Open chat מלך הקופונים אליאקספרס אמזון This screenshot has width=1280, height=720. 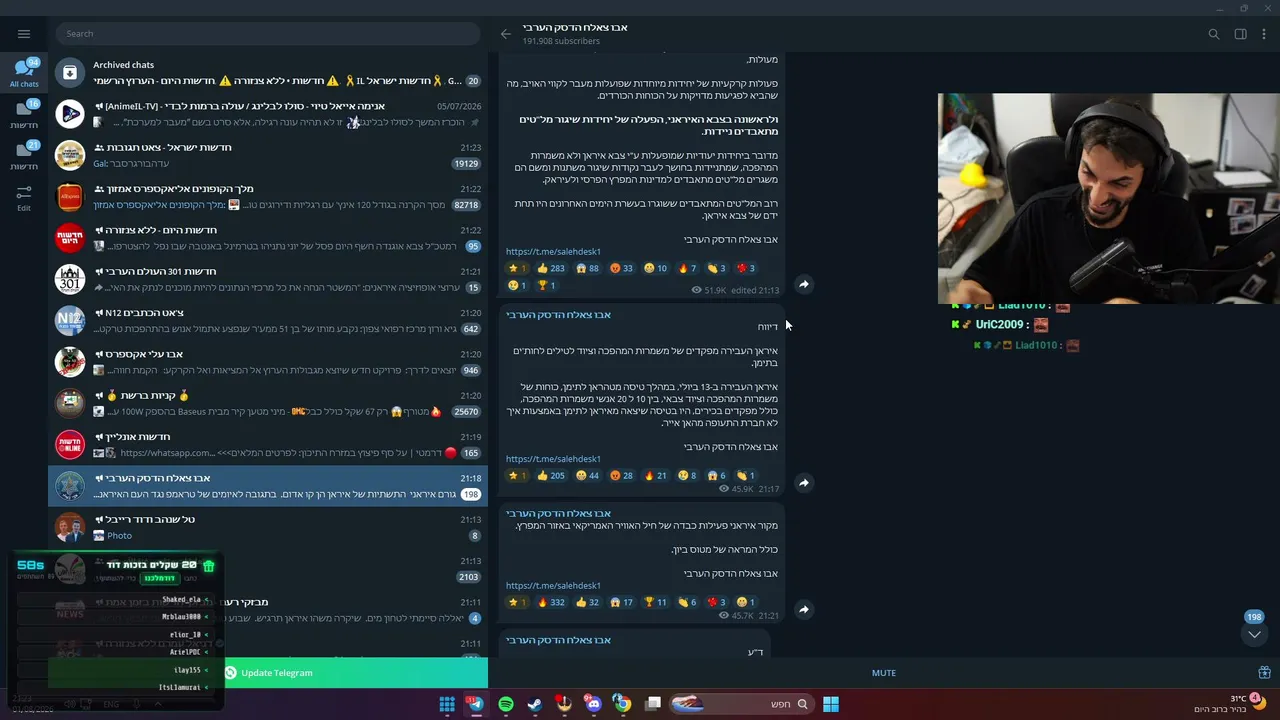click(x=268, y=197)
